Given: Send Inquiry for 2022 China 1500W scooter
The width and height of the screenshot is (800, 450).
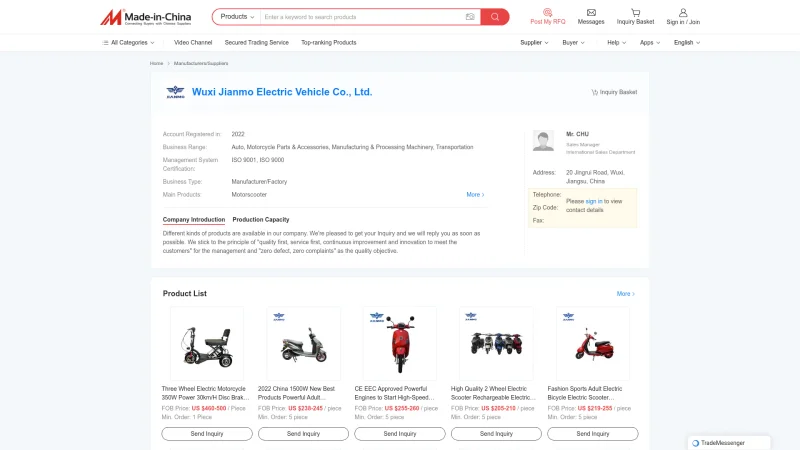Looking at the screenshot, I should pyautogui.click(x=303, y=434).
